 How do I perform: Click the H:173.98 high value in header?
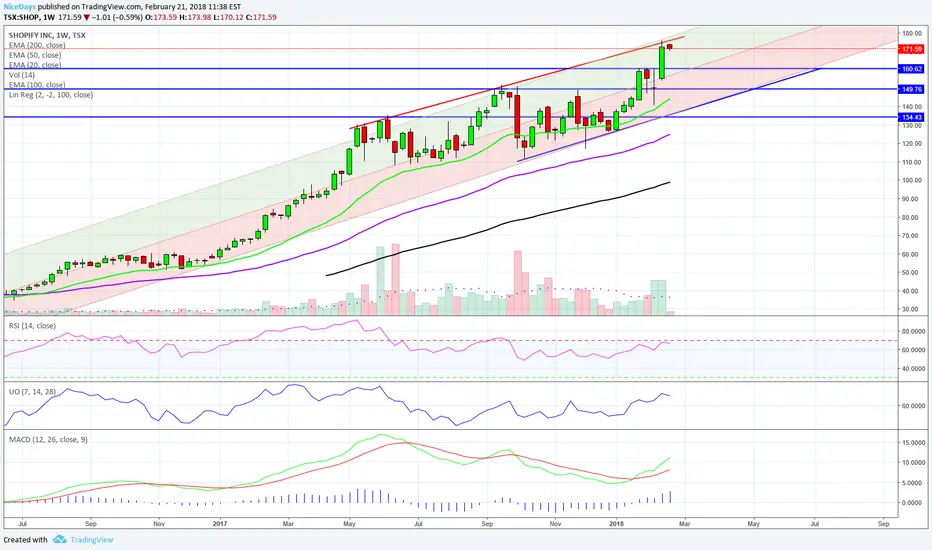click(x=196, y=17)
